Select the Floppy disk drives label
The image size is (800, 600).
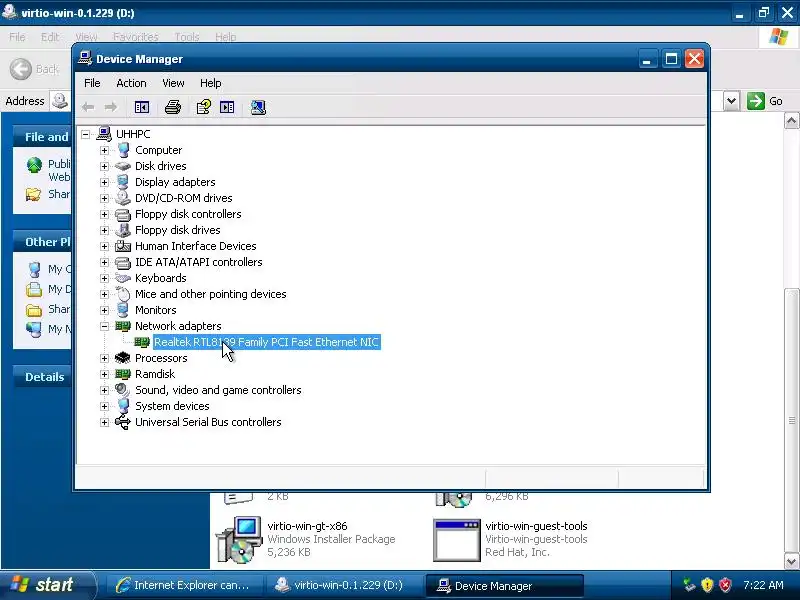coord(178,230)
